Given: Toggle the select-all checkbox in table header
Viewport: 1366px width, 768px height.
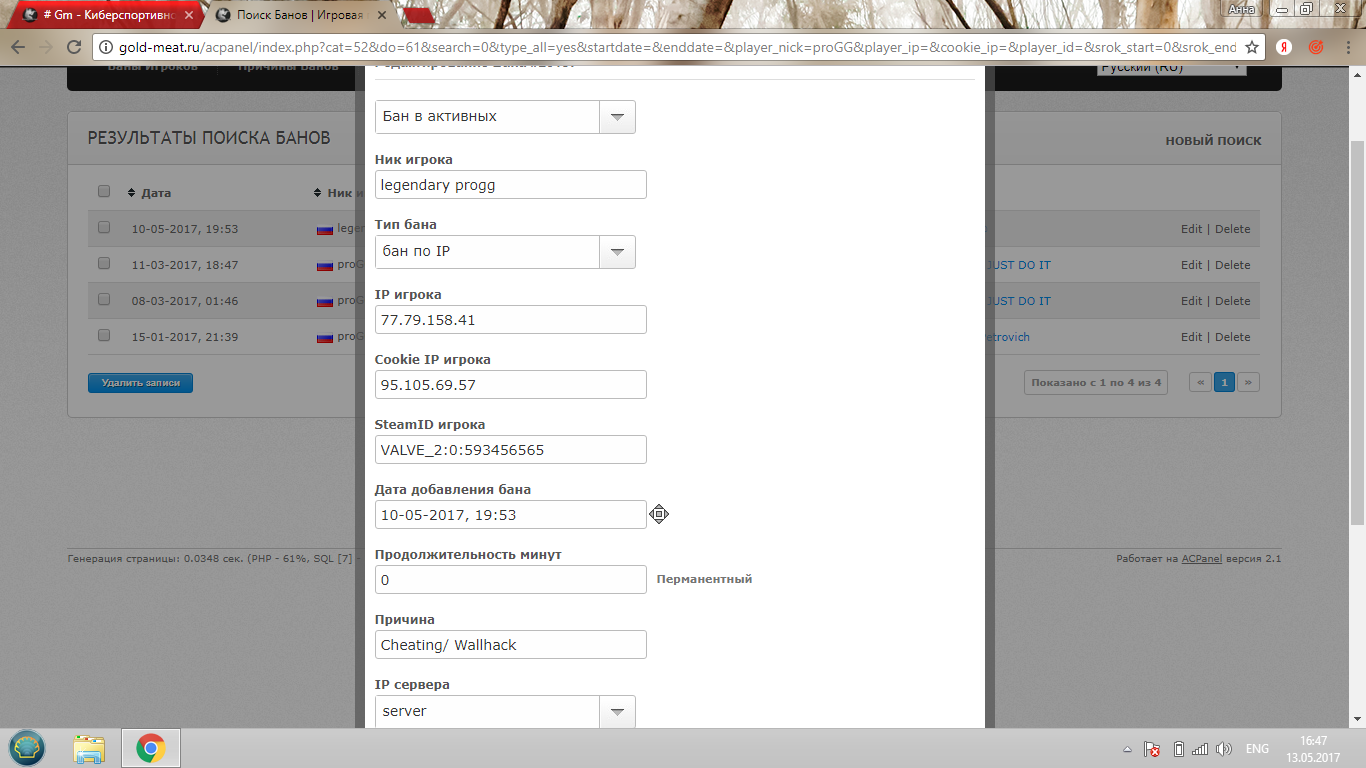Looking at the screenshot, I should point(104,191).
